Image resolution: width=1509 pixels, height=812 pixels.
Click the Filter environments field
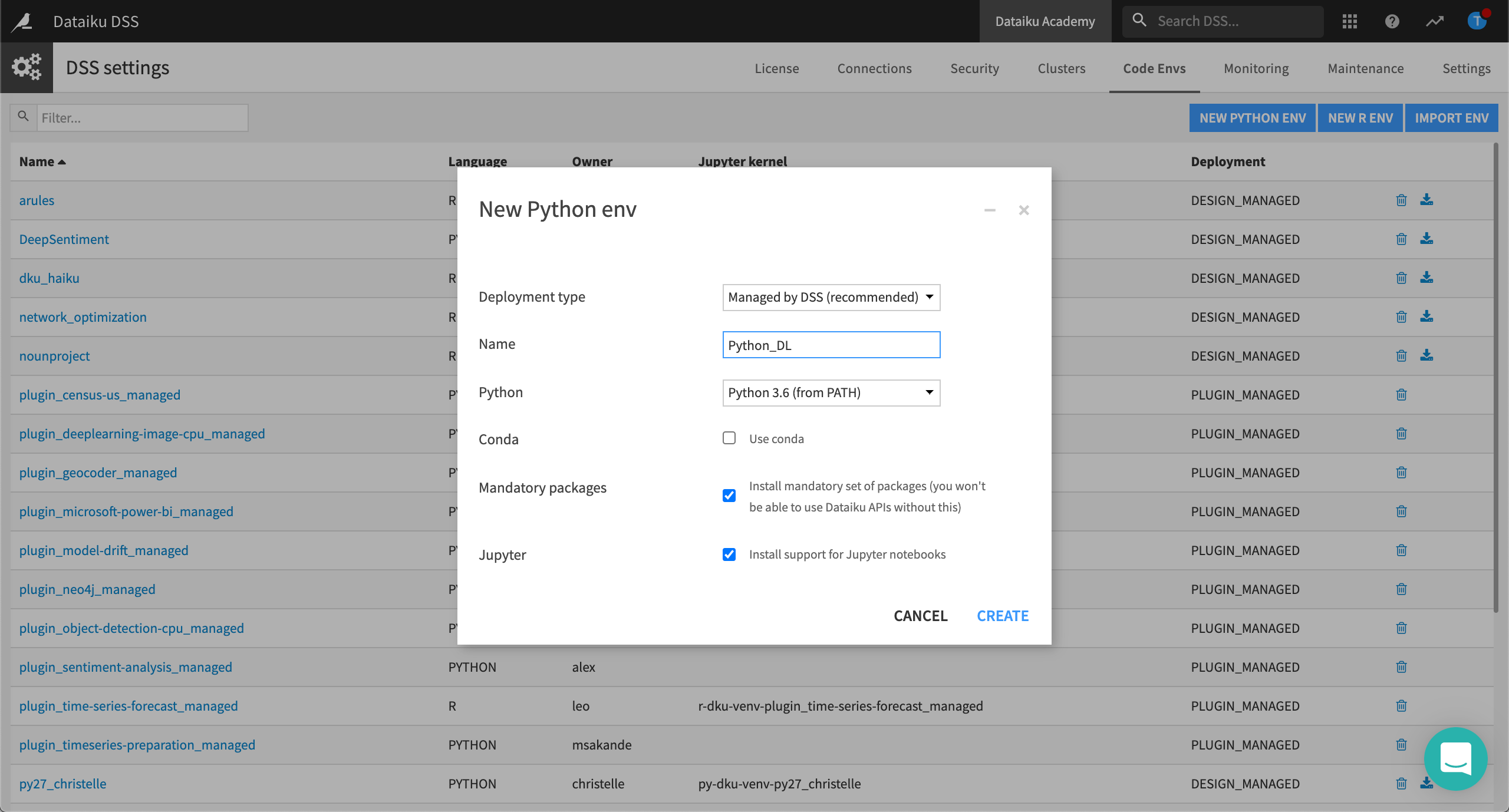pos(142,118)
